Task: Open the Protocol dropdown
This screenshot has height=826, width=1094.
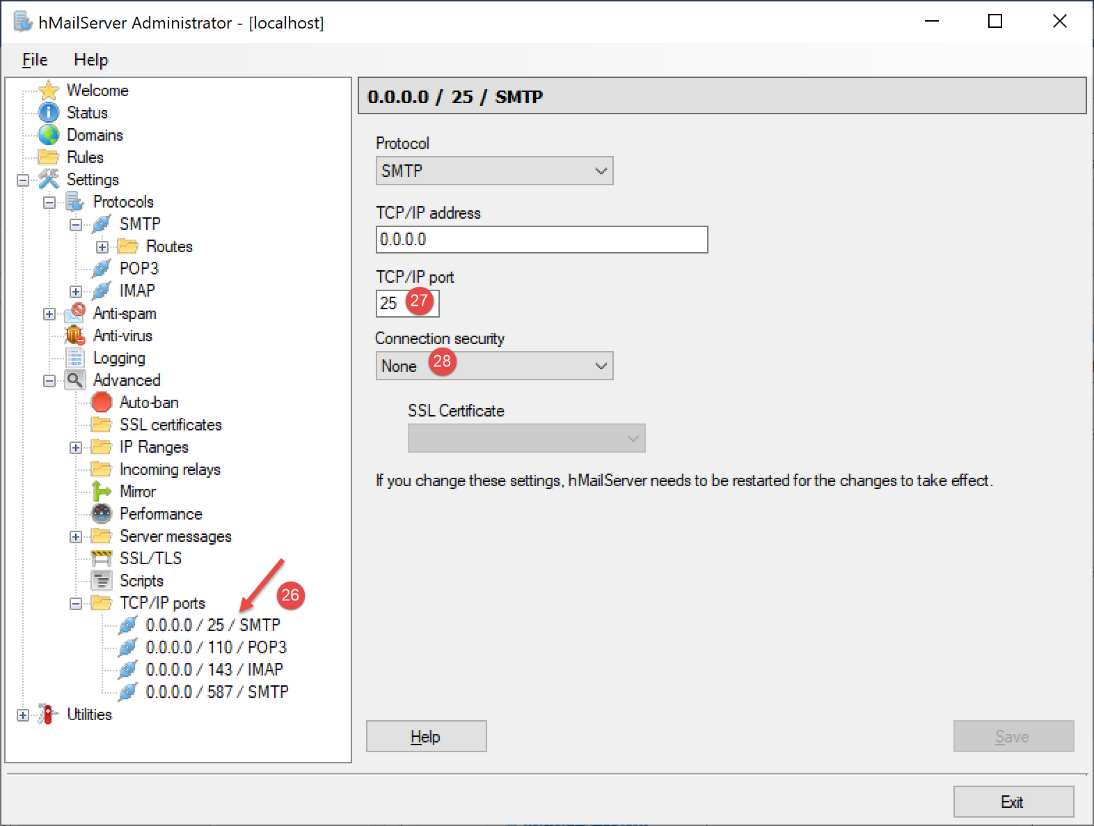Action: pos(494,171)
